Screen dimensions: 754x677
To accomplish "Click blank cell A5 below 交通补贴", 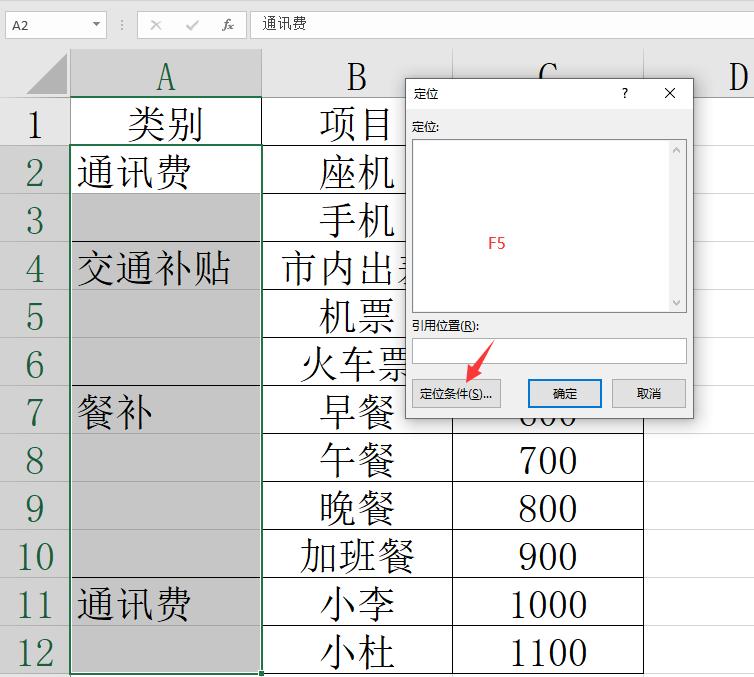I will coord(166,314).
